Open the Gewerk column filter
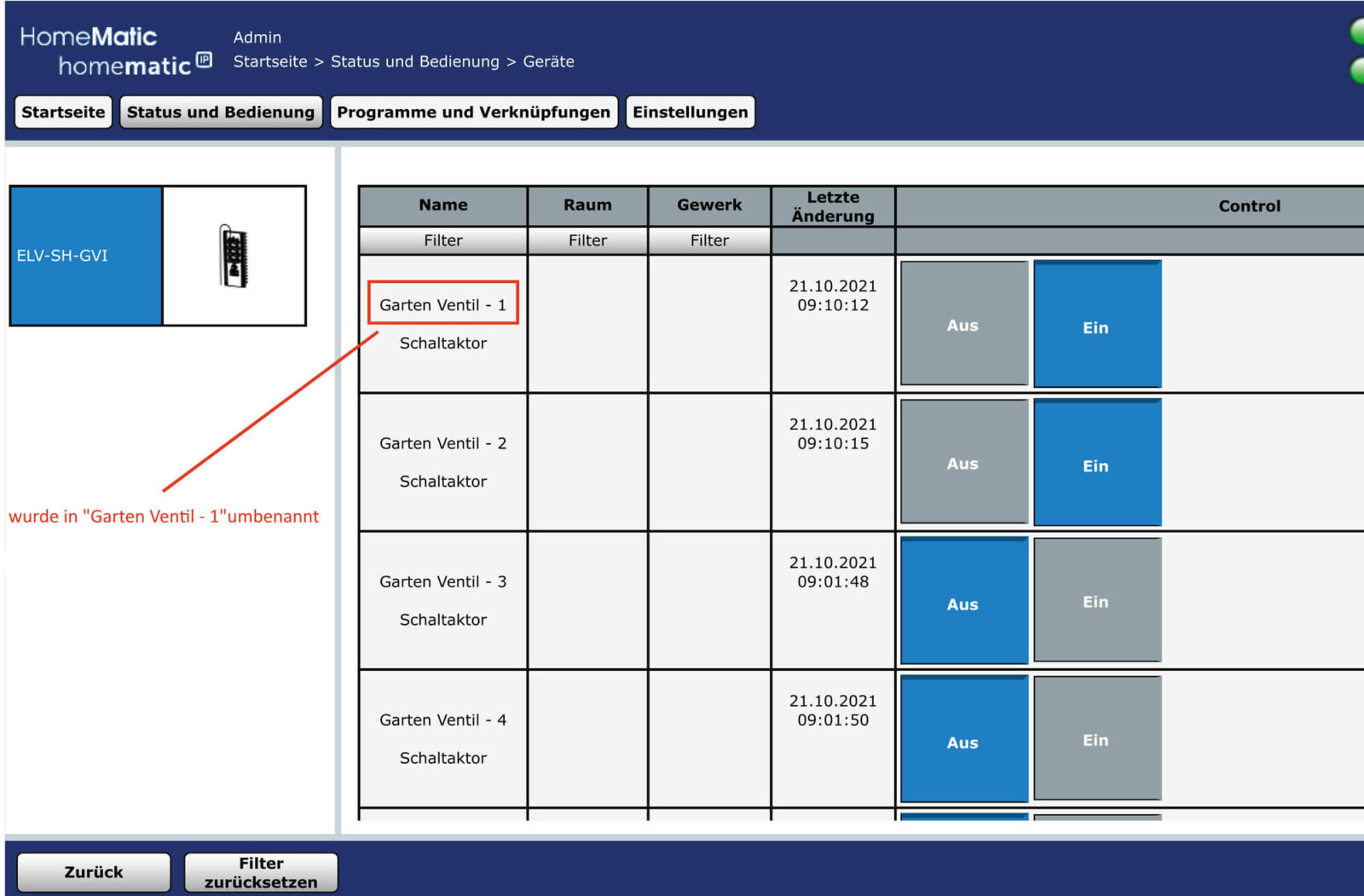Image resolution: width=1364 pixels, height=896 pixels. [x=709, y=240]
